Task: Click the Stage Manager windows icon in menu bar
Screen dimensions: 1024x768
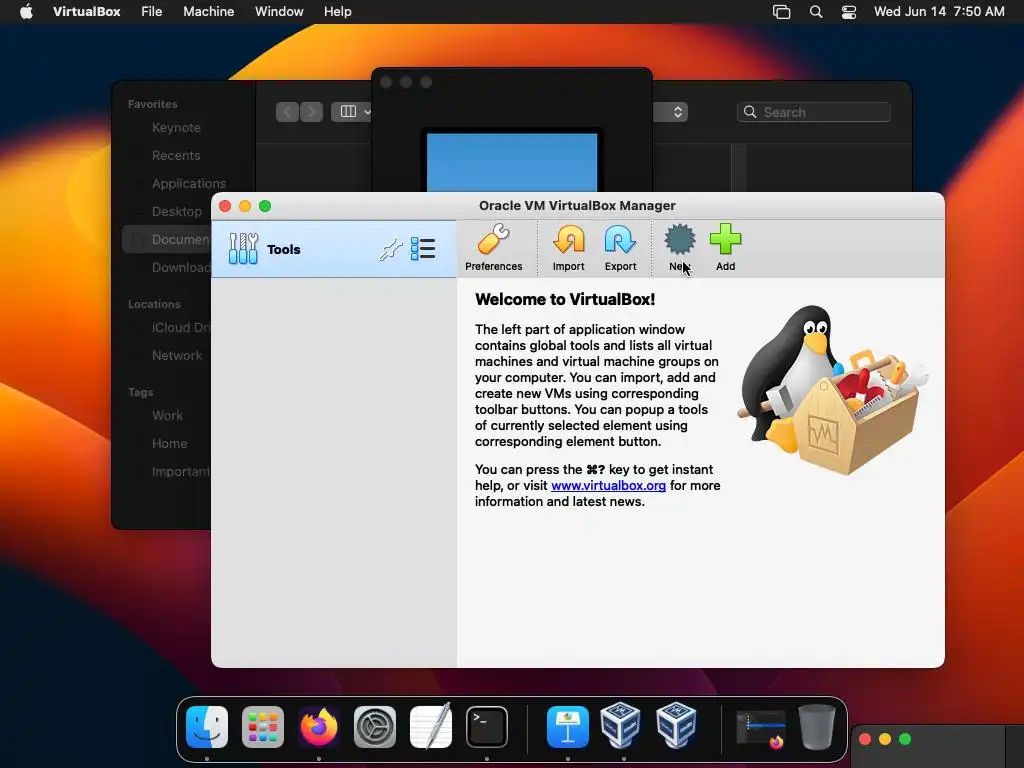Action: (x=781, y=12)
